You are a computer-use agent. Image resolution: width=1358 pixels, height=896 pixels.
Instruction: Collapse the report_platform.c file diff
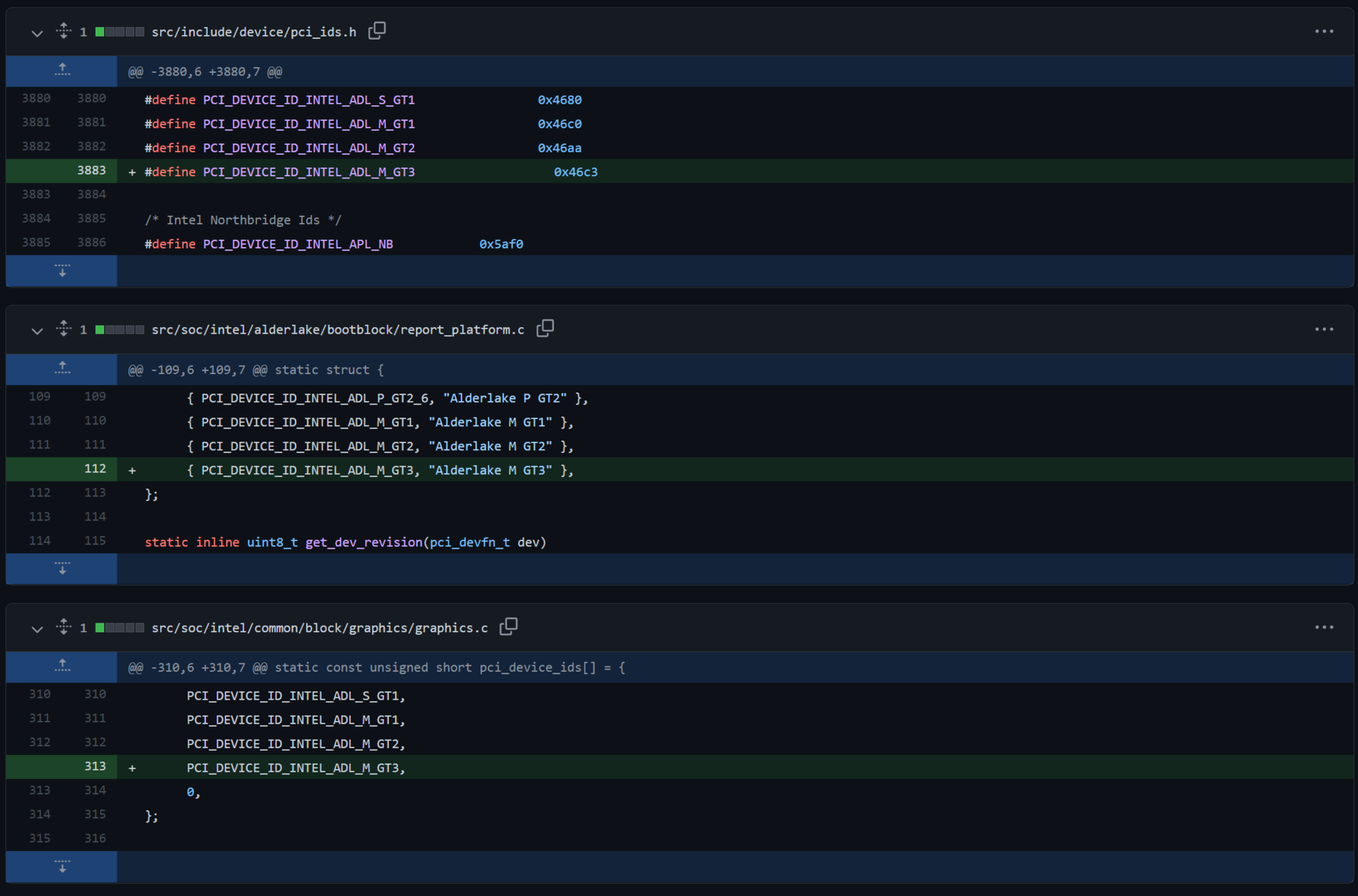pos(37,330)
